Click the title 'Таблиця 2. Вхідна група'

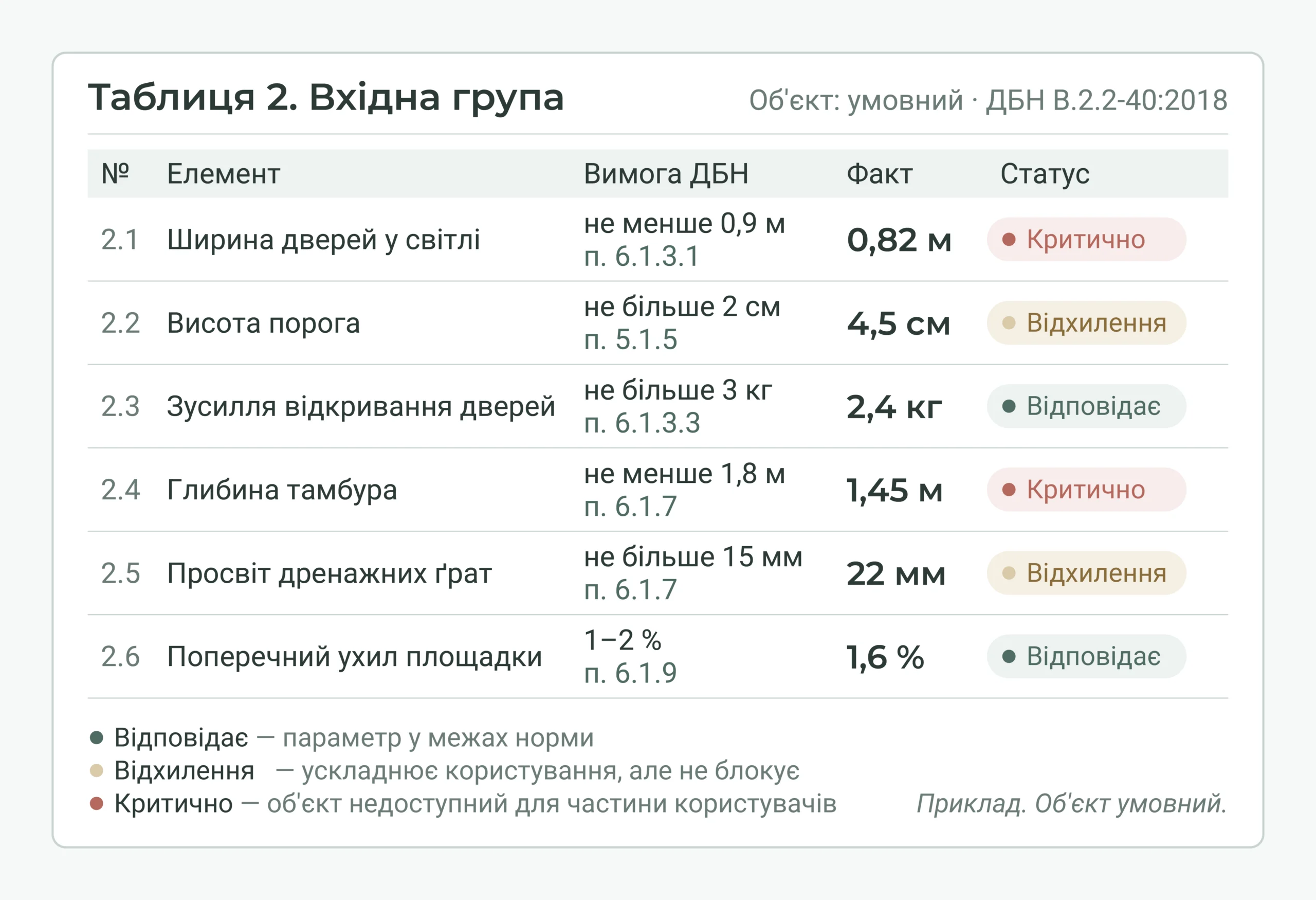point(325,99)
